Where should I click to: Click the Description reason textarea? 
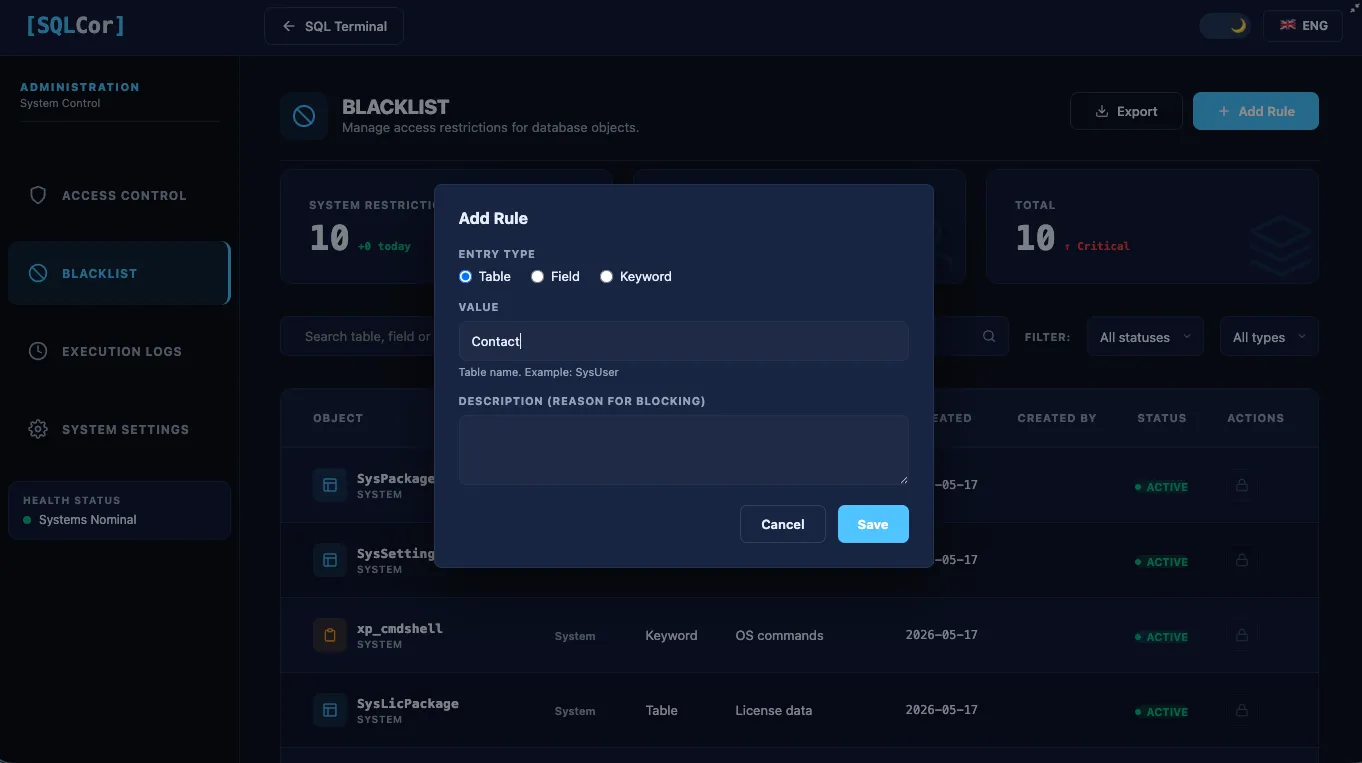pos(683,450)
